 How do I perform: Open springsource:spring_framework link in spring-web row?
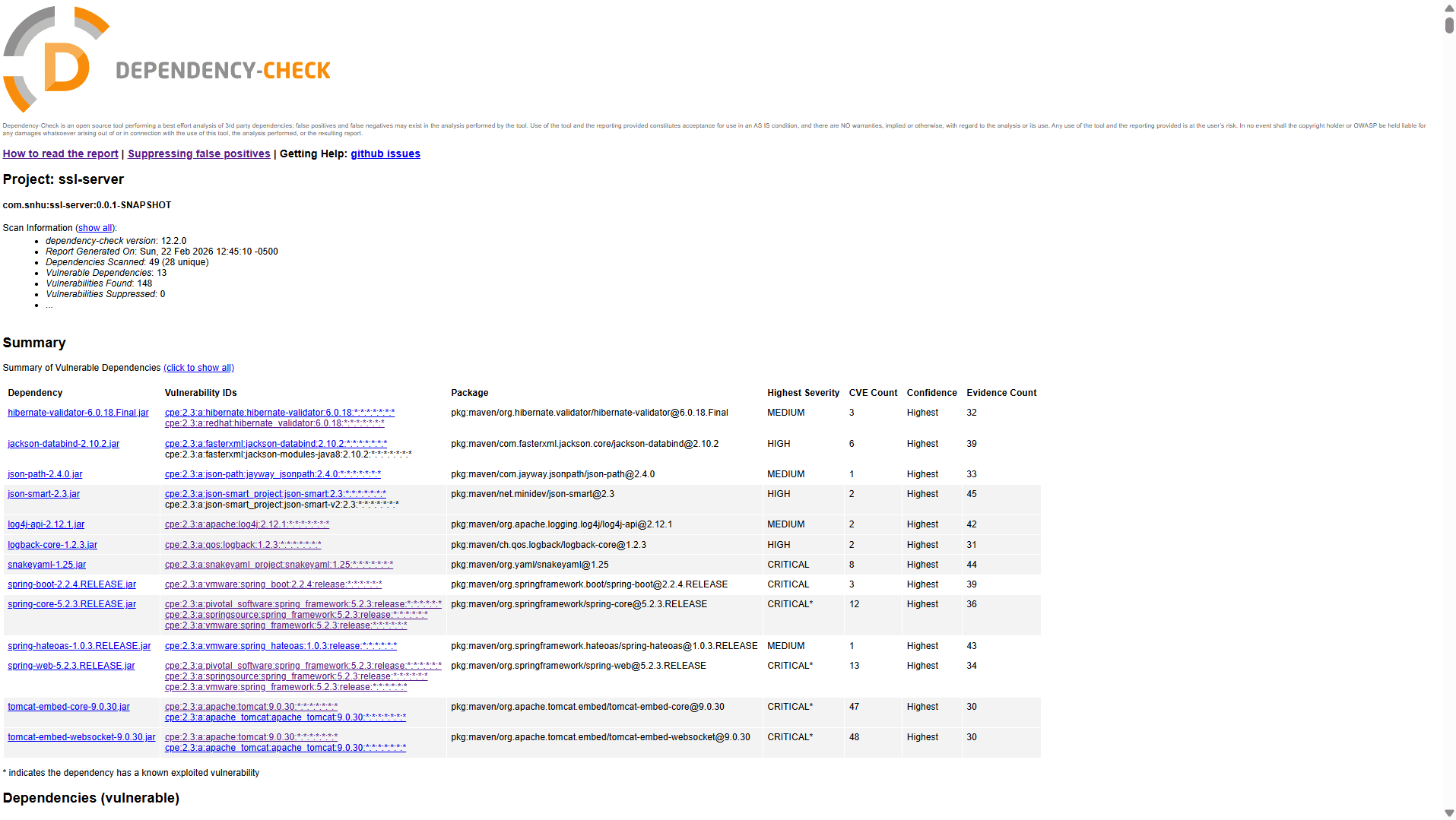click(x=297, y=676)
